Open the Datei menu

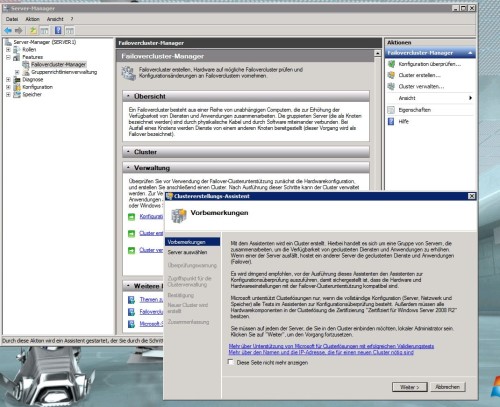pos(12,19)
